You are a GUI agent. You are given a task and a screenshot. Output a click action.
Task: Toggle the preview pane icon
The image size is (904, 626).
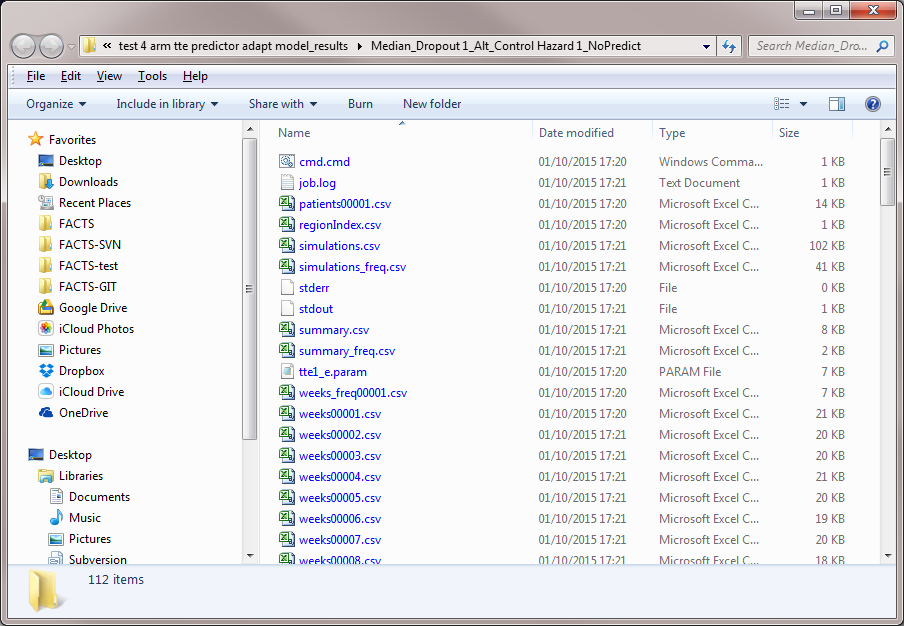click(837, 104)
